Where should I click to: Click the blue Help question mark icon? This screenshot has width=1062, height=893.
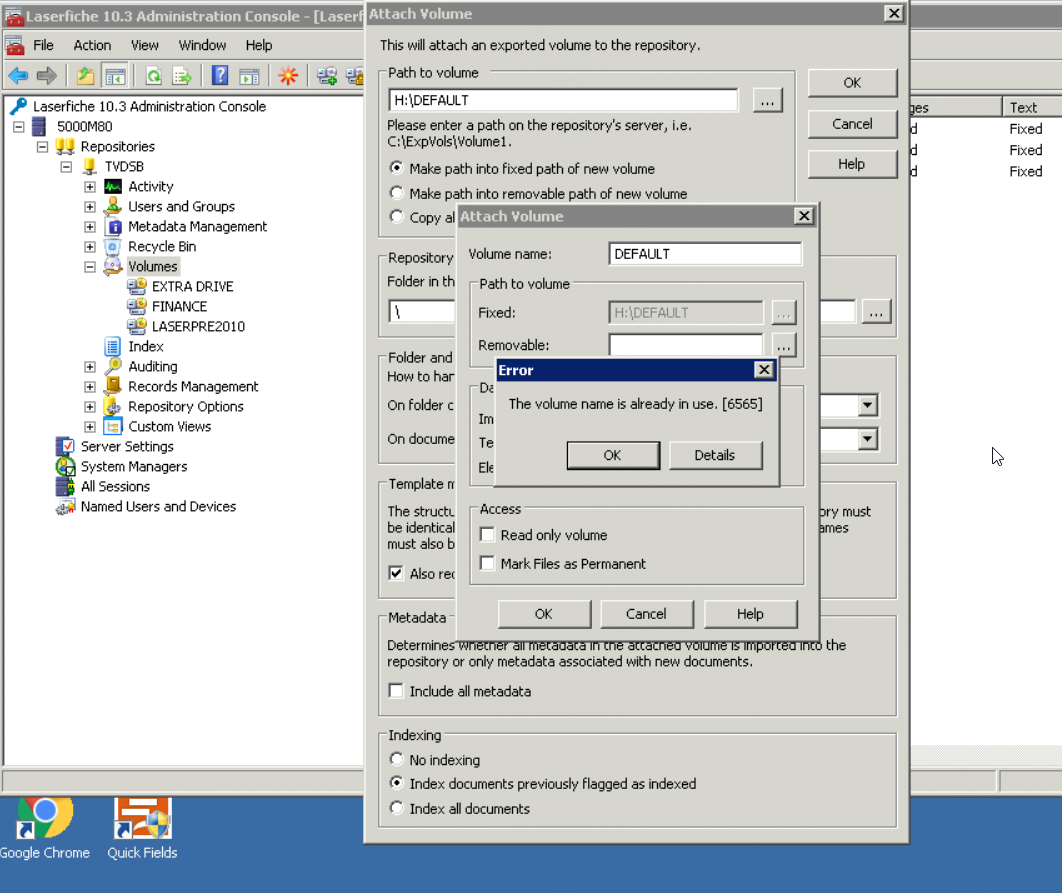tap(220, 76)
